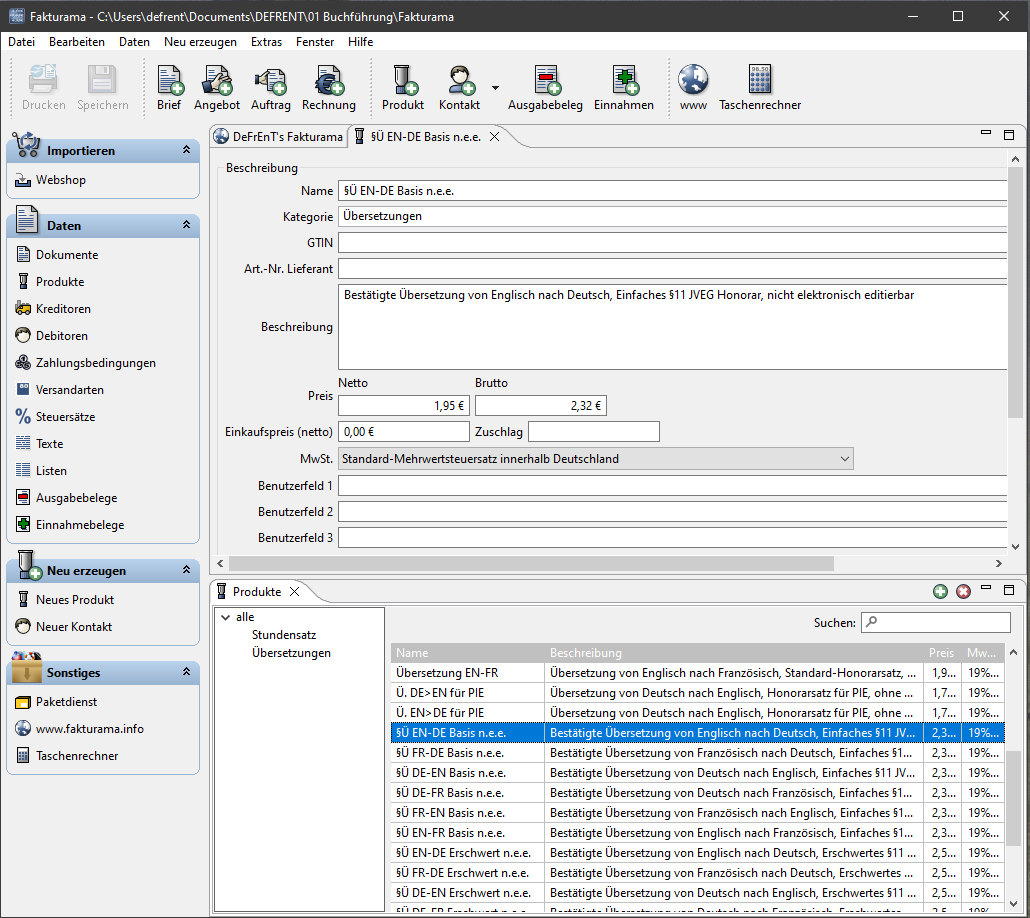Screen dimensions: 1030x918
Task: Select row 'Übersetzung EN-FR'
Action: point(698,673)
